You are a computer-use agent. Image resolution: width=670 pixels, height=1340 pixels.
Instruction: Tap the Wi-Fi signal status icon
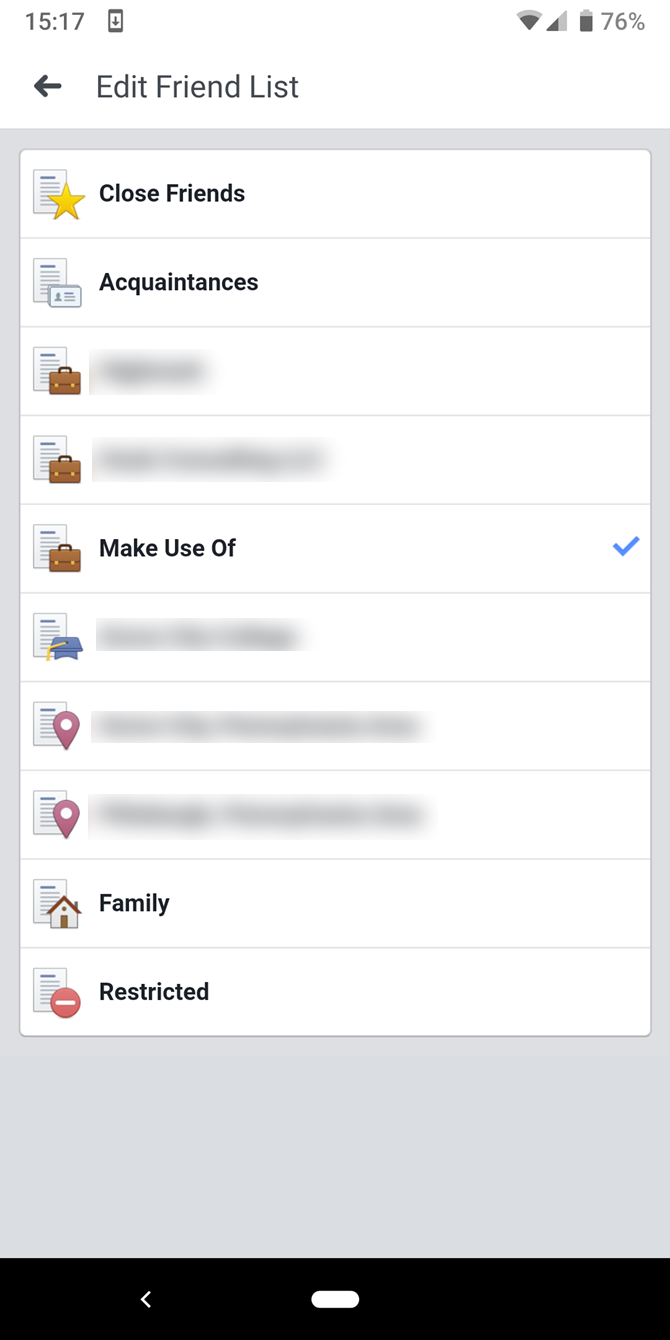[x=528, y=21]
